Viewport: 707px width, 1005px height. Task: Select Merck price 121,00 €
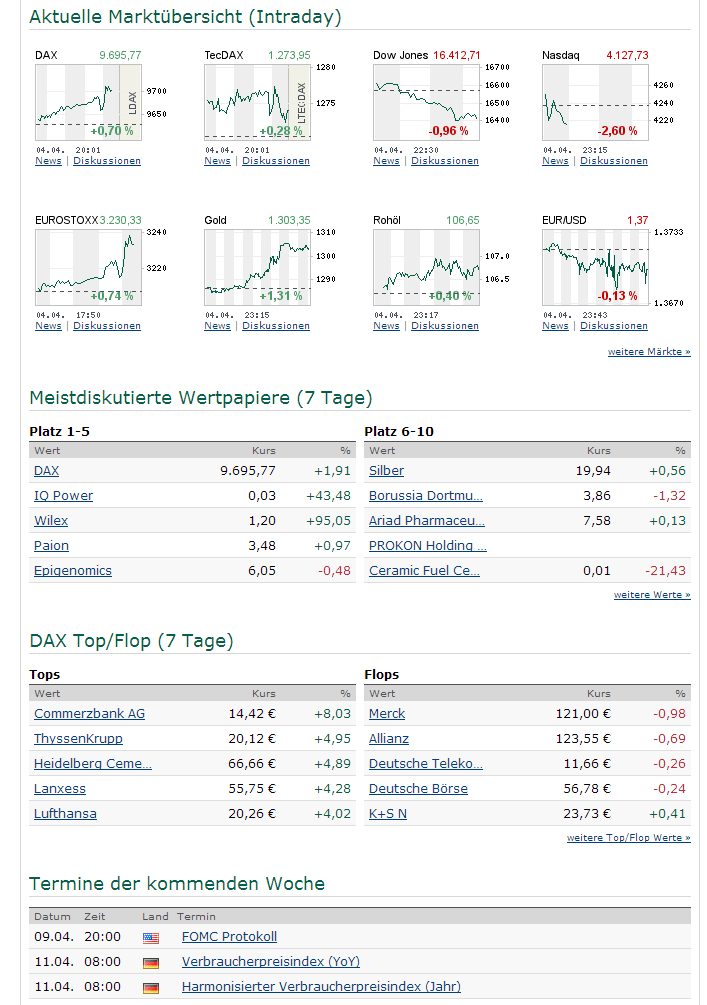tap(583, 713)
